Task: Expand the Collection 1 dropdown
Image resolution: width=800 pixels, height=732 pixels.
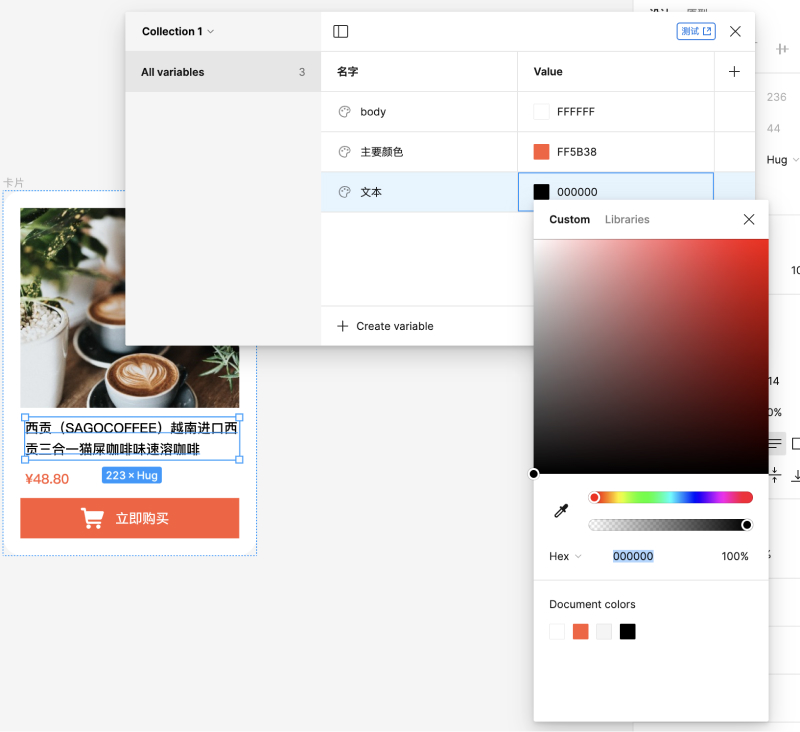Action: click(x=178, y=32)
